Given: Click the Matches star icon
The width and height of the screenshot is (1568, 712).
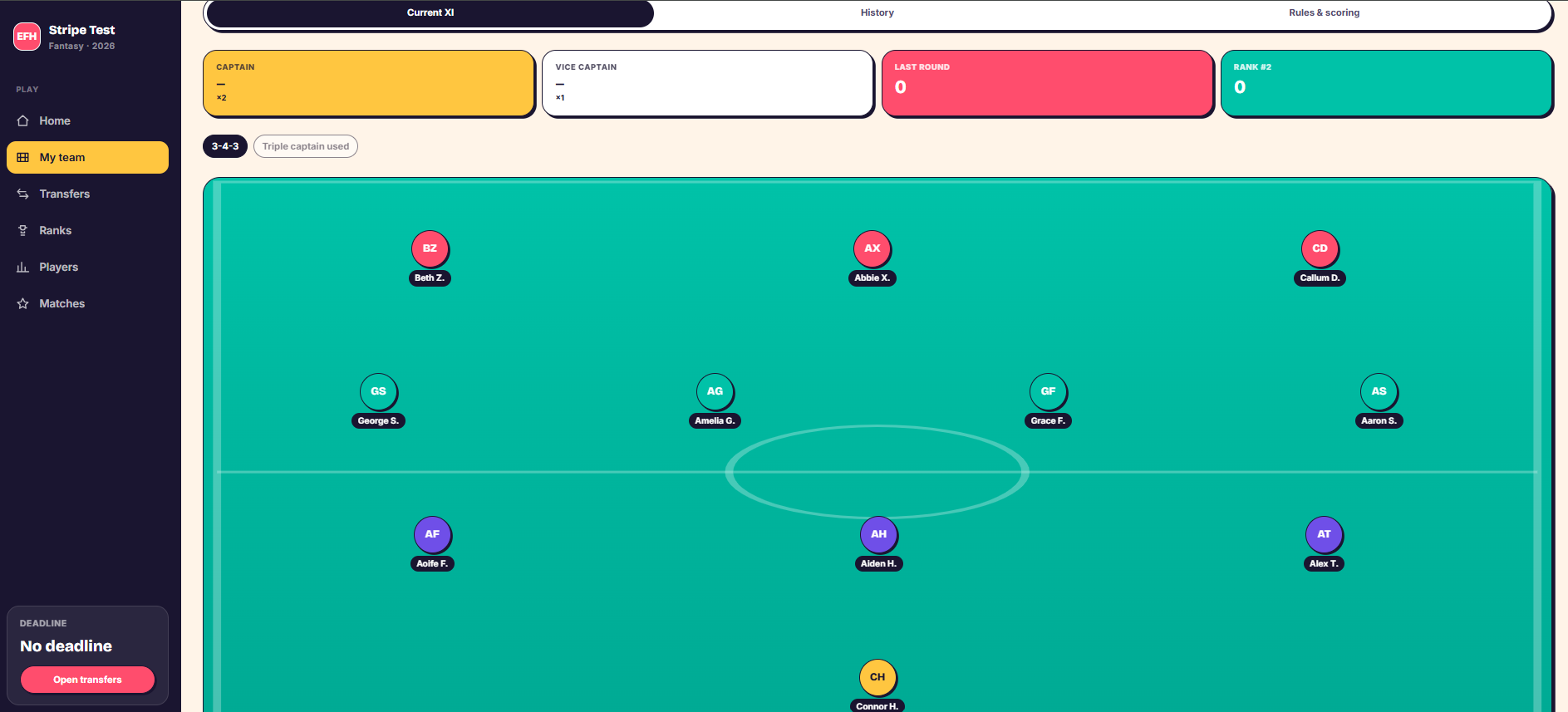Looking at the screenshot, I should (x=23, y=304).
